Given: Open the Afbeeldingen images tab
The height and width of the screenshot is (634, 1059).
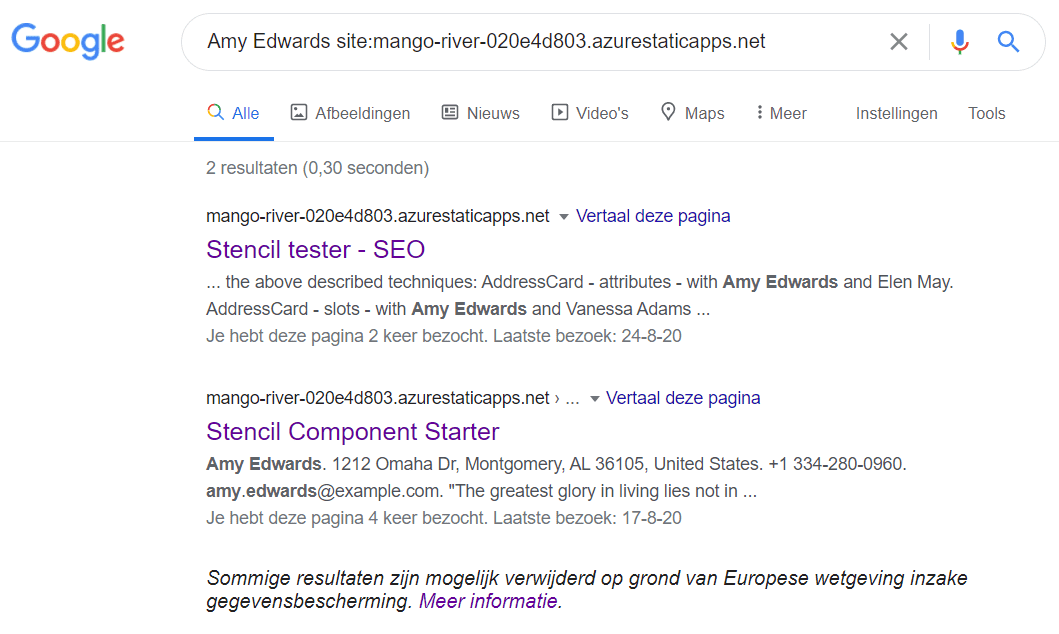Looking at the screenshot, I should [350, 113].
